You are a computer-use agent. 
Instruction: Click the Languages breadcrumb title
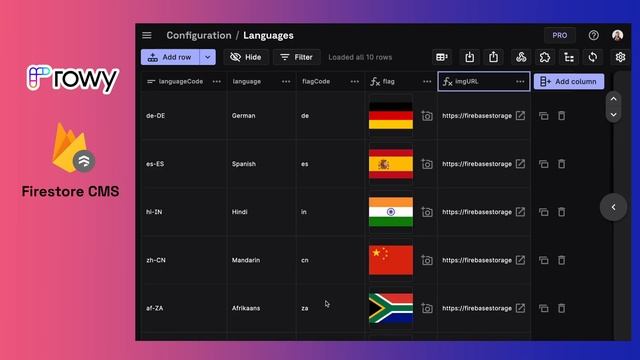click(x=268, y=36)
